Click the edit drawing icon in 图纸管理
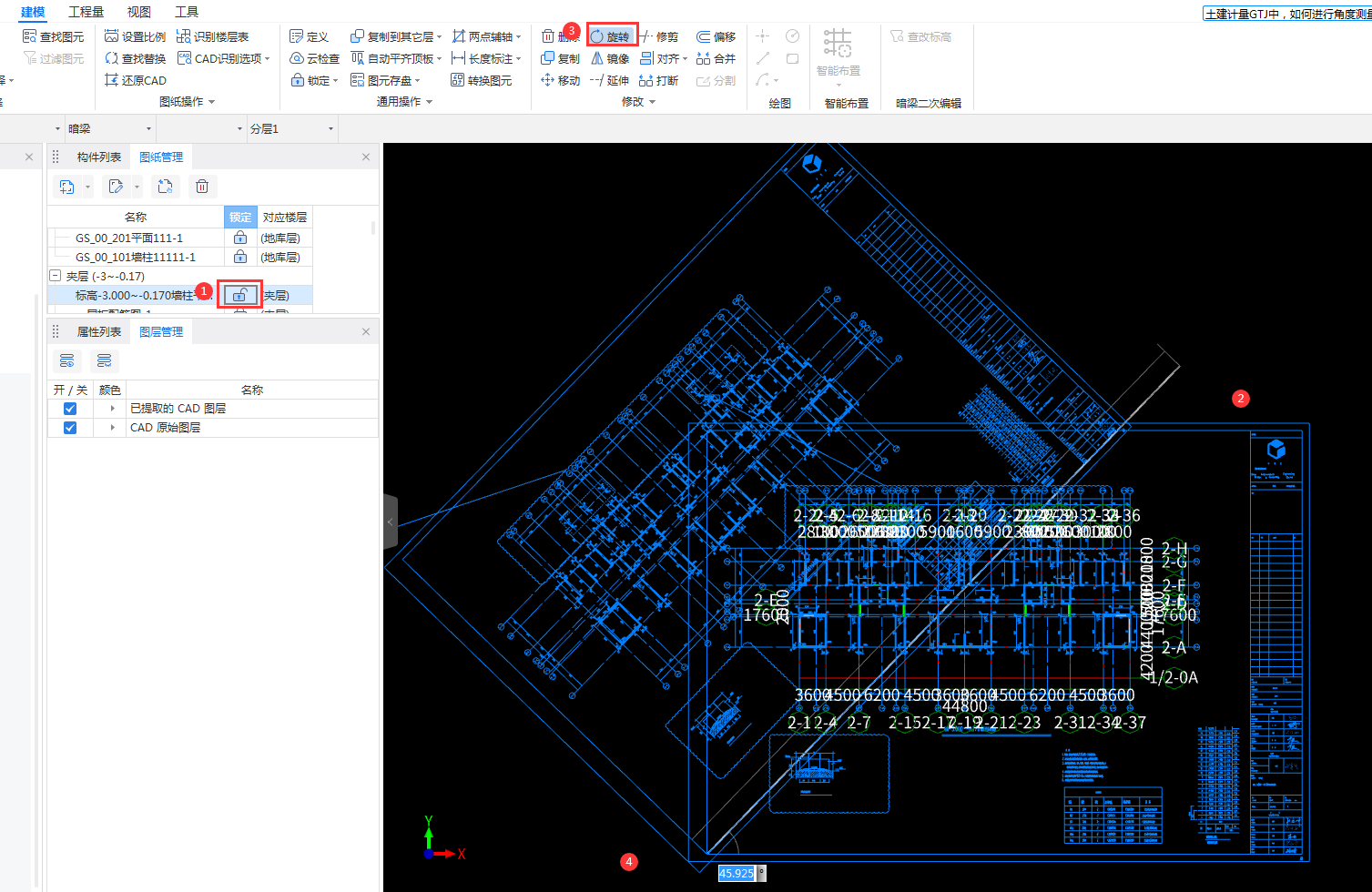Screen dimensions: 1372x892 tap(116, 187)
